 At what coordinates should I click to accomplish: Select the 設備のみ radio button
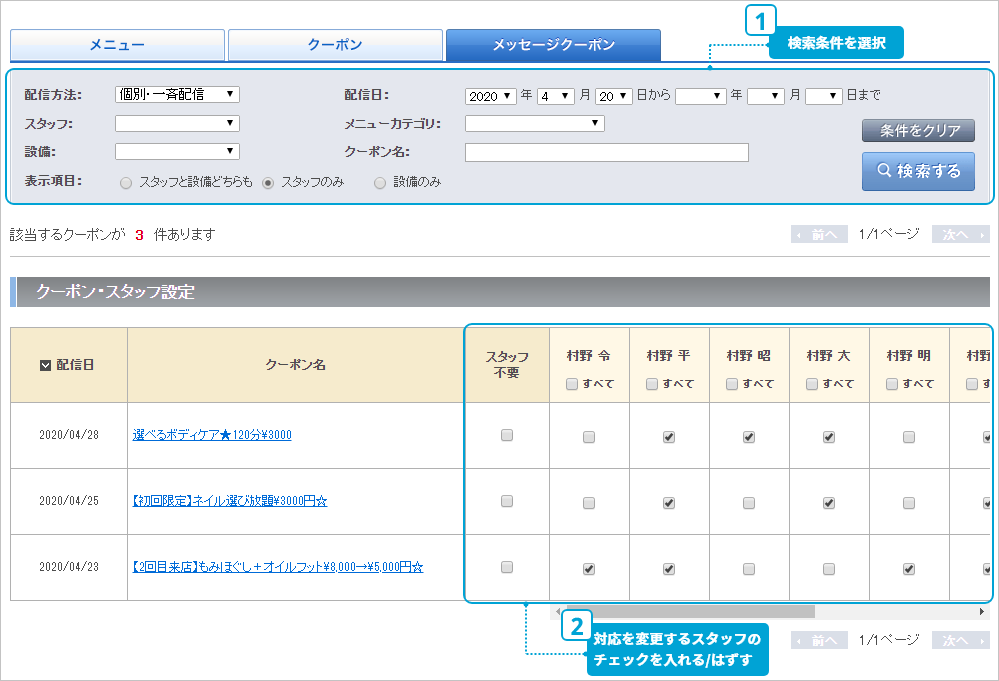point(380,183)
